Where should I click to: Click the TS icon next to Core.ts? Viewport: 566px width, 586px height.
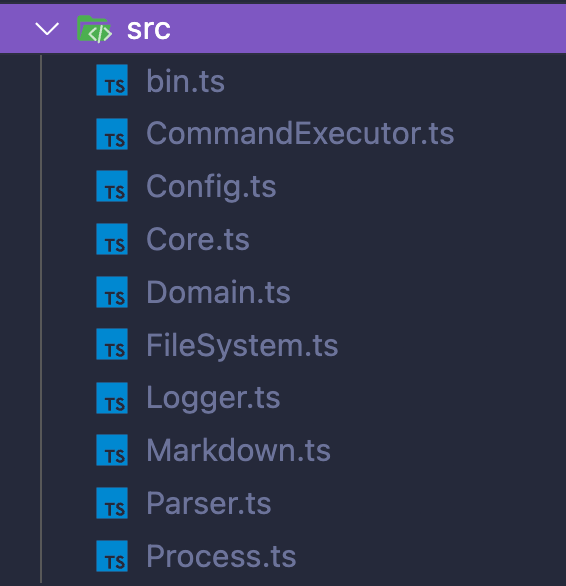[112, 239]
